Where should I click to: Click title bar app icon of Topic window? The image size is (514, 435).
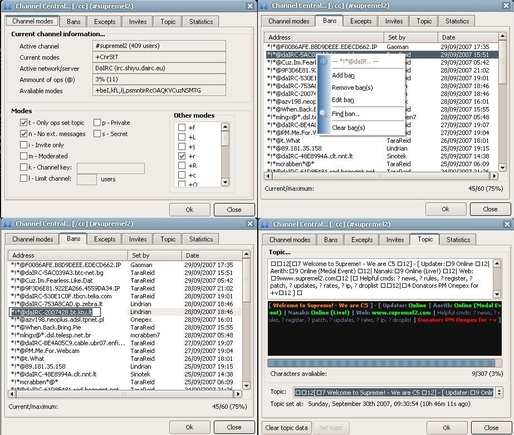pos(265,224)
